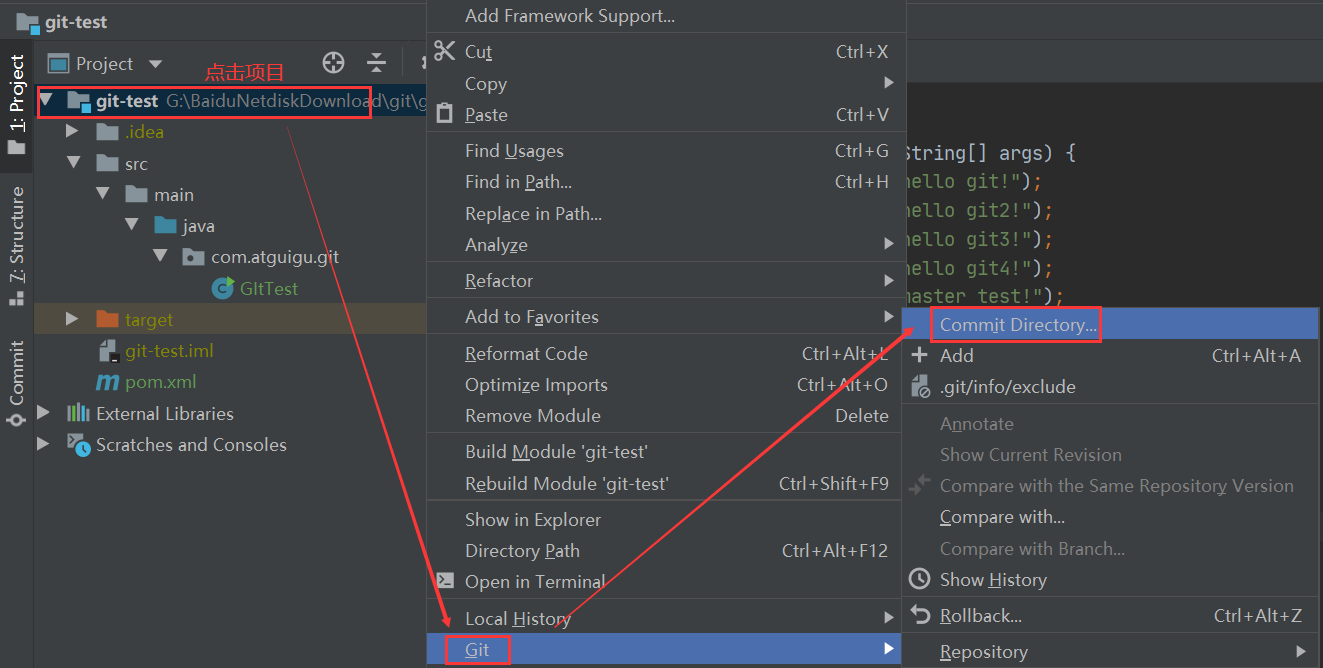Open the Local History submenu
The width and height of the screenshot is (1323, 668).
coord(666,619)
